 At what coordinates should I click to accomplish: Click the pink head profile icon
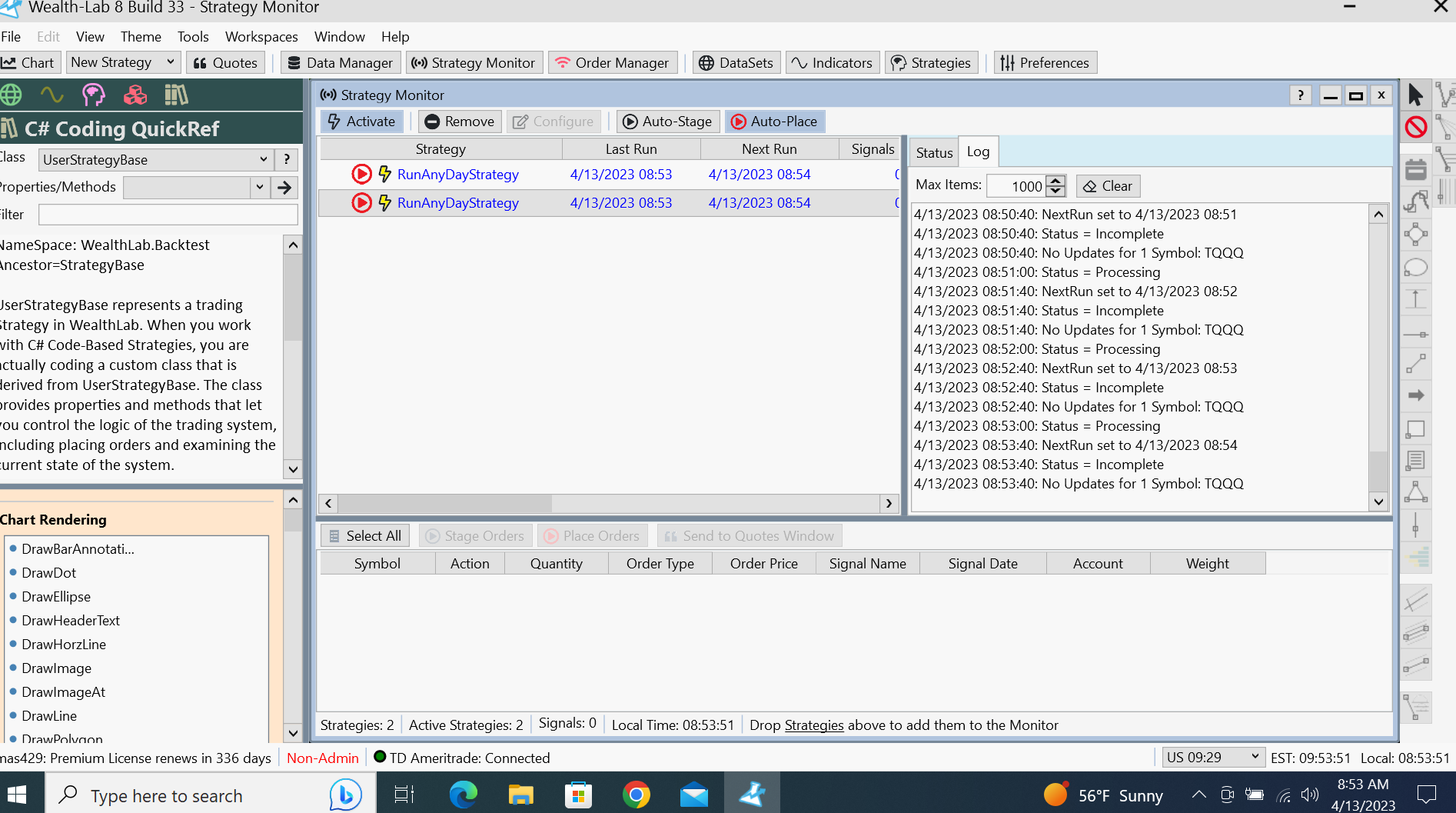pyautogui.click(x=93, y=95)
